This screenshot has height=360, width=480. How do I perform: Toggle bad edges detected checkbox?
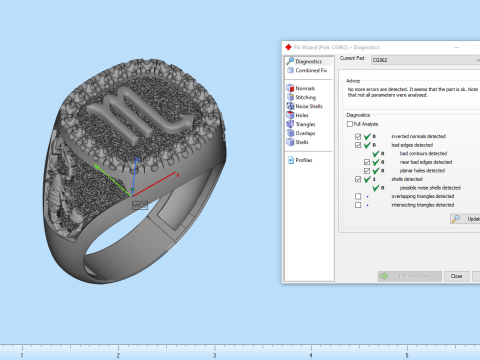[358, 145]
